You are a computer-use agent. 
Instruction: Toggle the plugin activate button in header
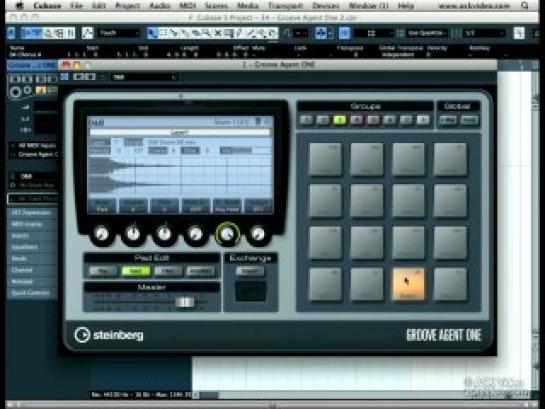(x=64, y=76)
